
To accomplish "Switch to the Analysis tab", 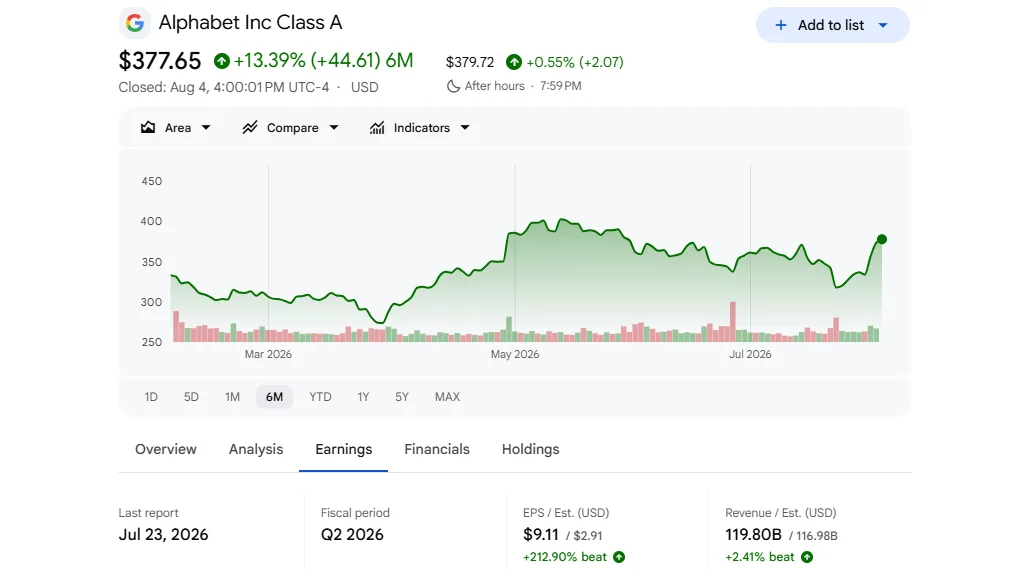I will point(256,449).
